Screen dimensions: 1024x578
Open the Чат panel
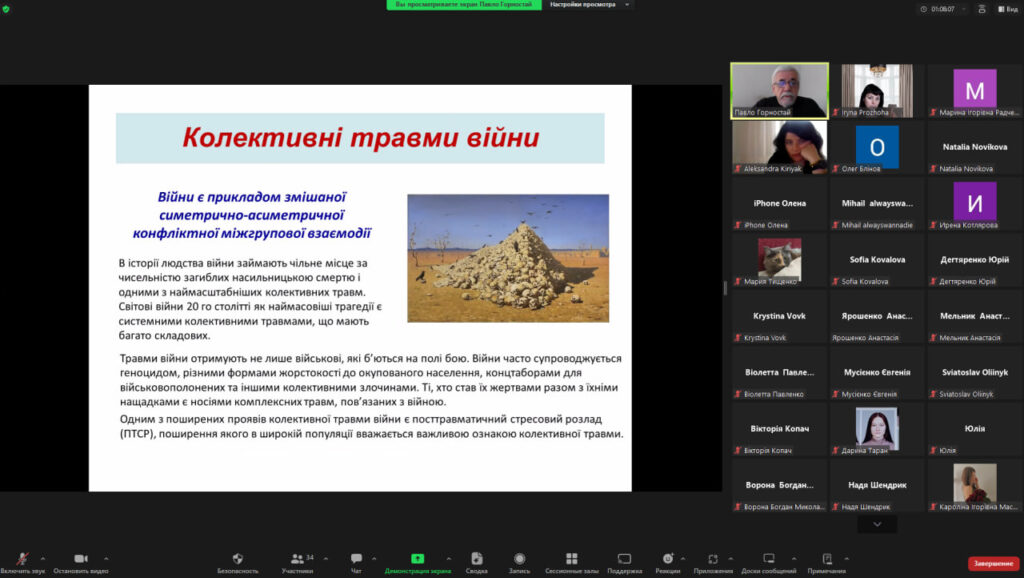[x=356, y=560]
